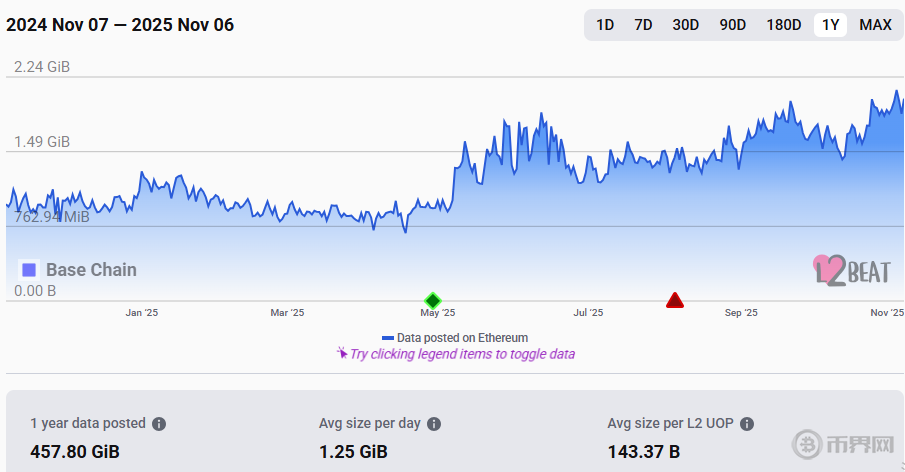Click the red triangle incident marker
905x472 pixels.
tap(675, 300)
